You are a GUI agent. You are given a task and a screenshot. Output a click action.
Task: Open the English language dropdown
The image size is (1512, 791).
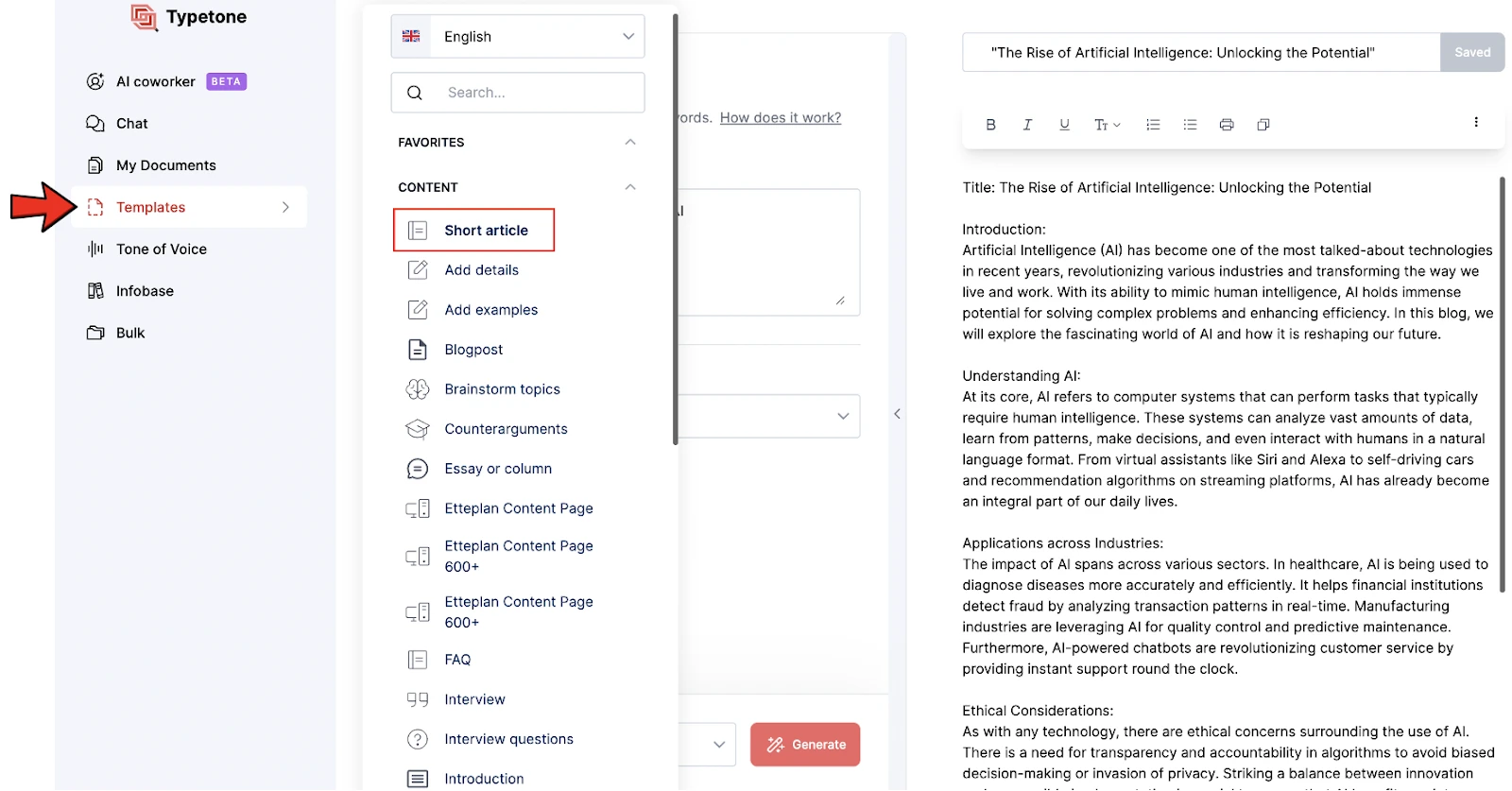click(518, 37)
